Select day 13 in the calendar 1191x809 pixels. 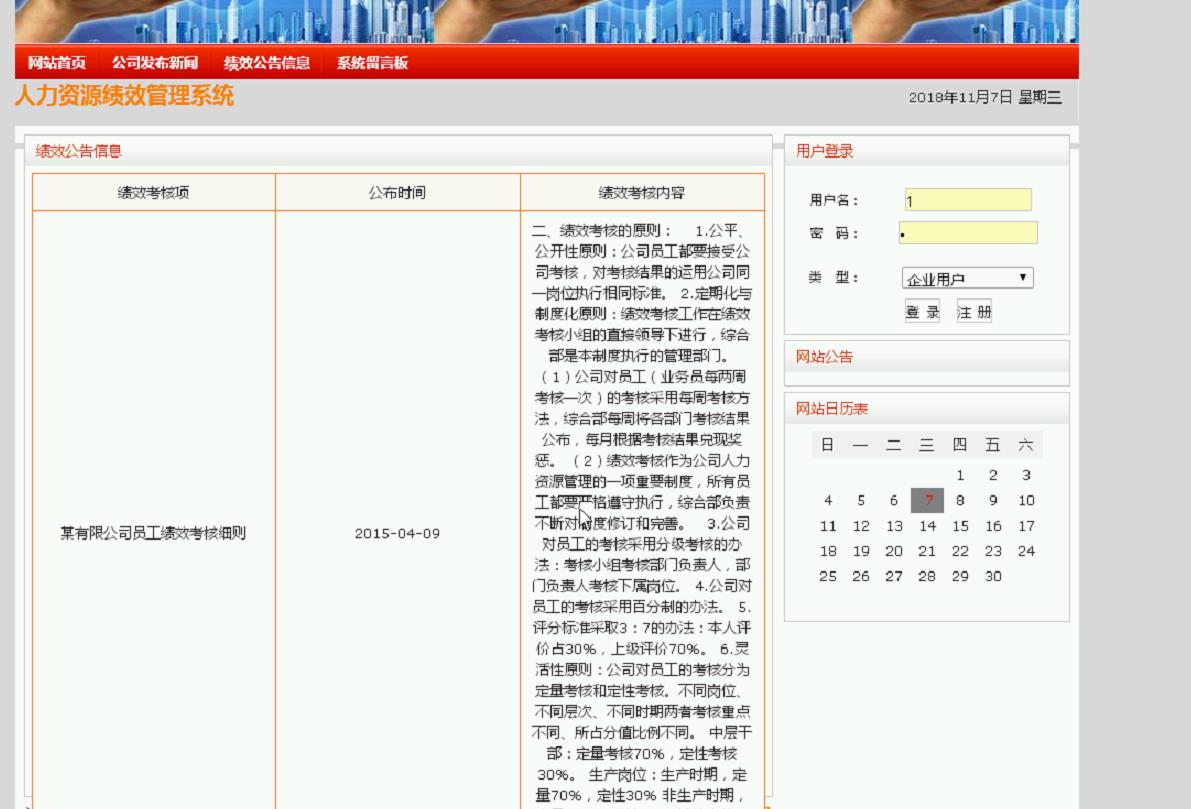tap(894, 526)
